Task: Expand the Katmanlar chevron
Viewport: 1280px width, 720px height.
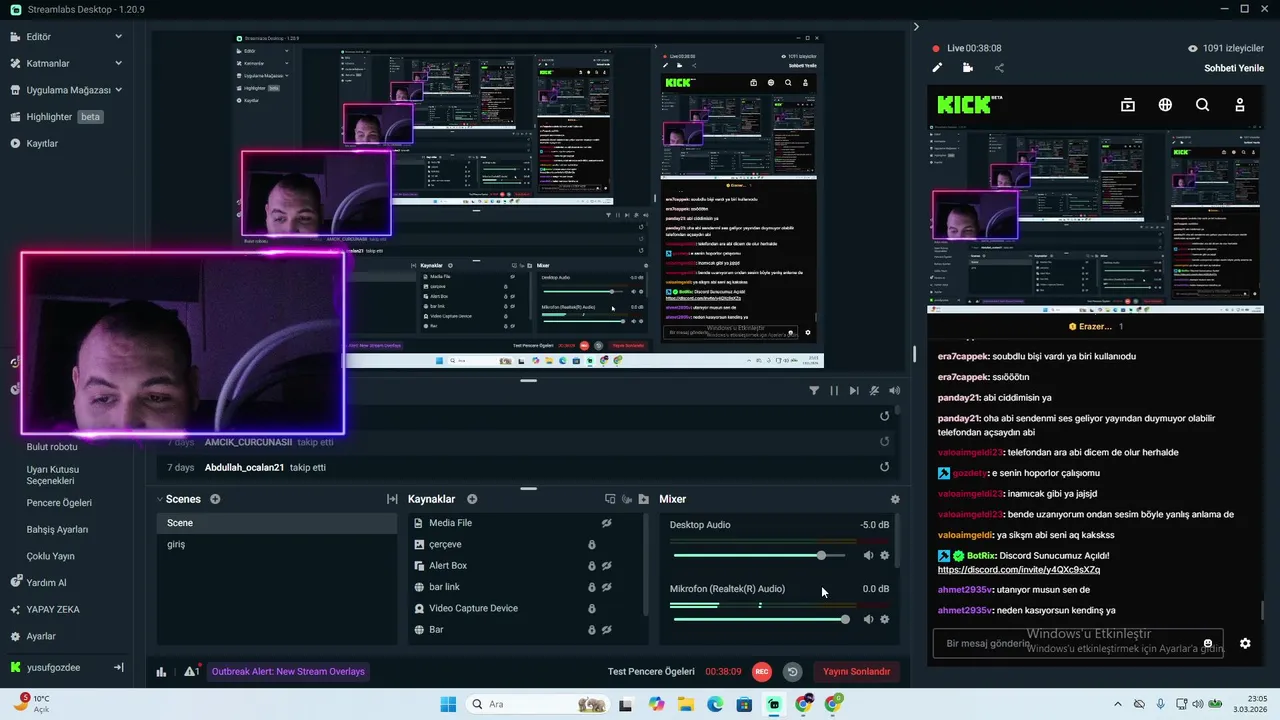Action: [x=119, y=63]
